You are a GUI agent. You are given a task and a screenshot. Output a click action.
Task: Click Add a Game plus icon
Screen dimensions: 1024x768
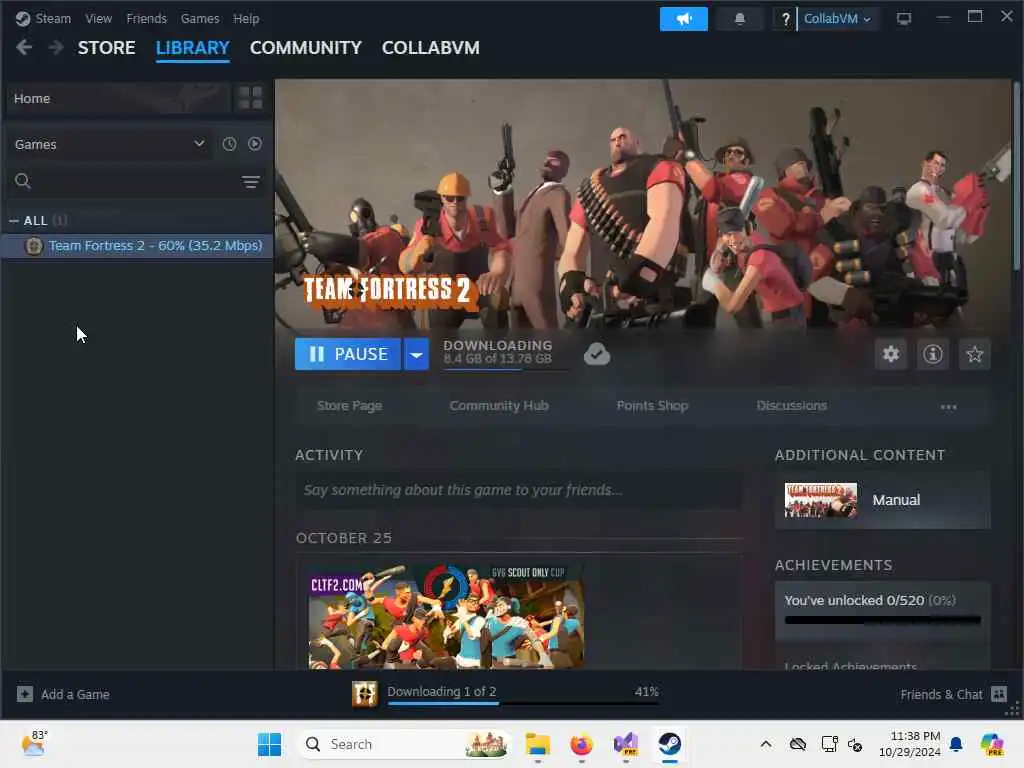25,694
